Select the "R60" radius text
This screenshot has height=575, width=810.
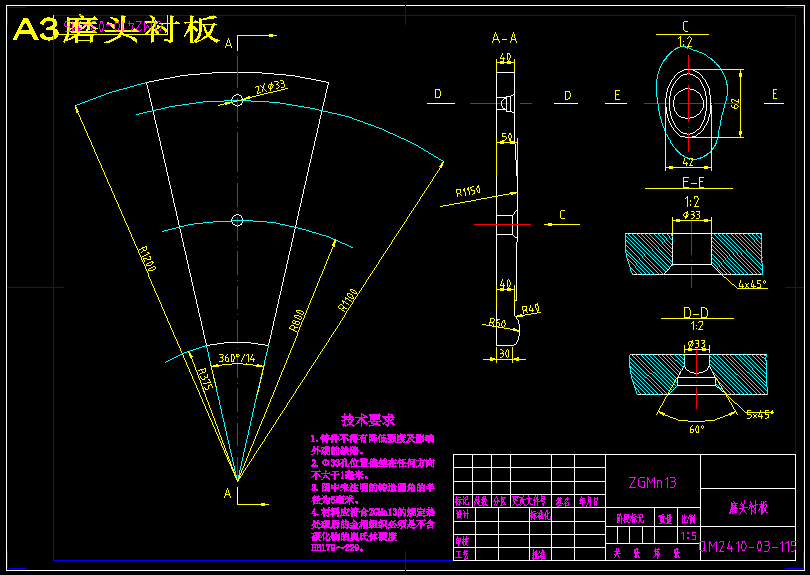pos(497,323)
